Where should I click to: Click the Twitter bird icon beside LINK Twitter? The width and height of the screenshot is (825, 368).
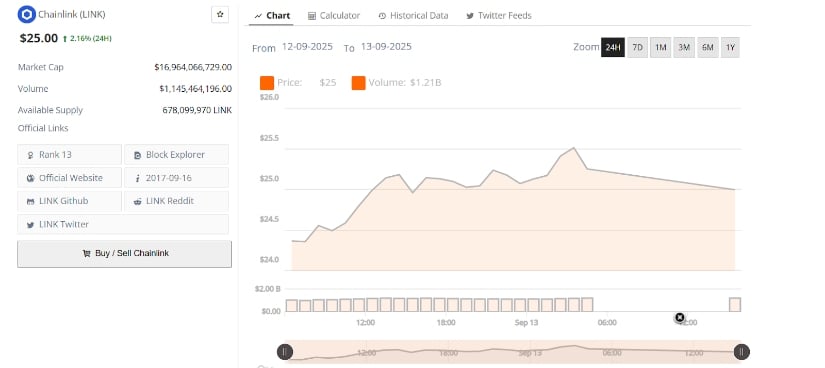click(30, 225)
